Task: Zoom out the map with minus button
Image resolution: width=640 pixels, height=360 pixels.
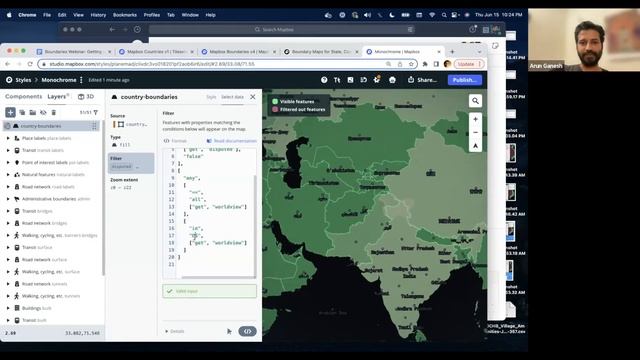Action: [x=476, y=132]
